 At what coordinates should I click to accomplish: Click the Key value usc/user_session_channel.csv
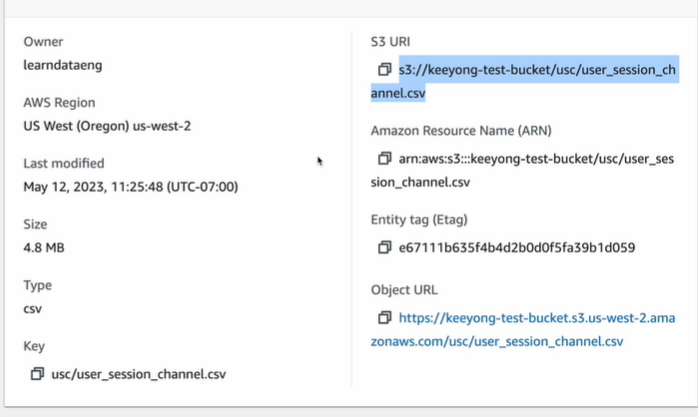(138, 374)
